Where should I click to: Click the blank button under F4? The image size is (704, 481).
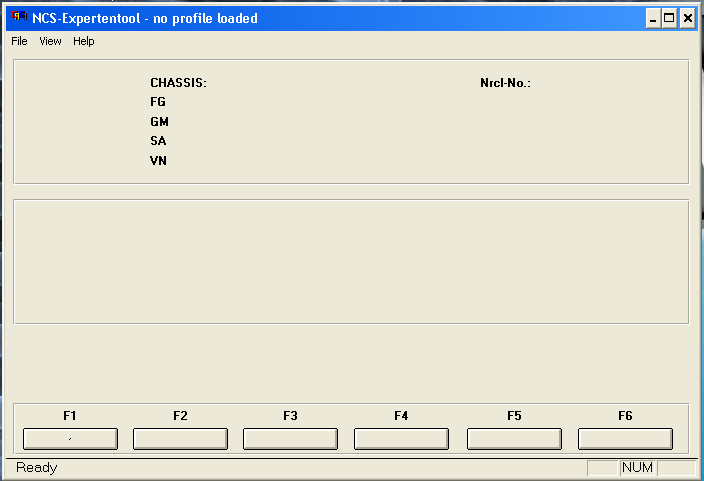coord(401,439)
